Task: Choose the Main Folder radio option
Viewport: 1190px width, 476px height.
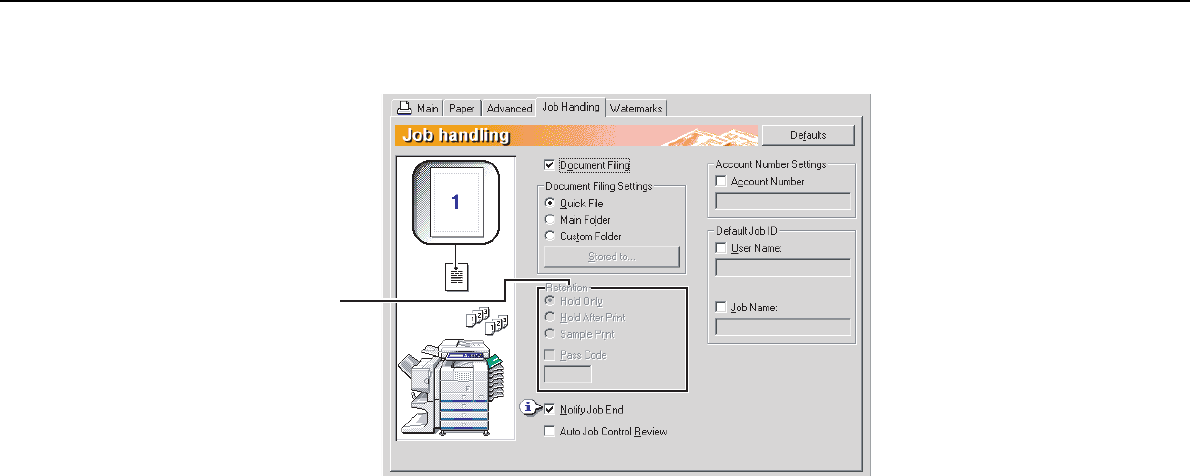Action: click(x=549, y=220)
